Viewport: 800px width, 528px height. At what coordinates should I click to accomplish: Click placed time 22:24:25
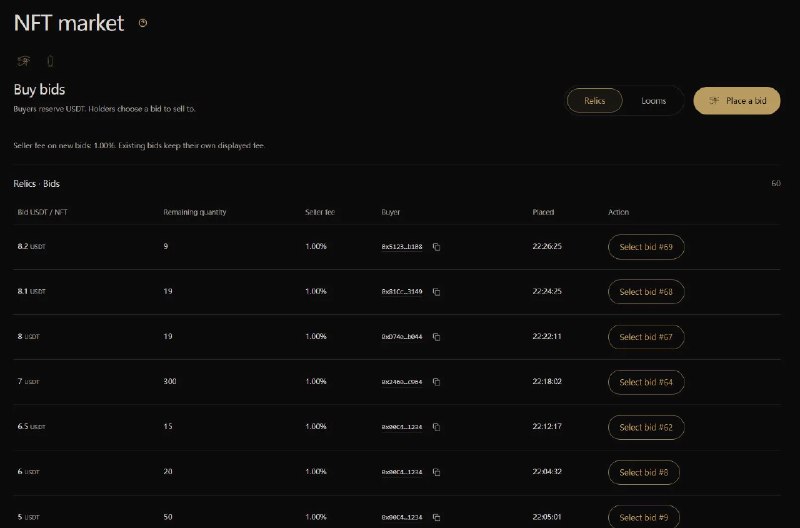point(547,291)
